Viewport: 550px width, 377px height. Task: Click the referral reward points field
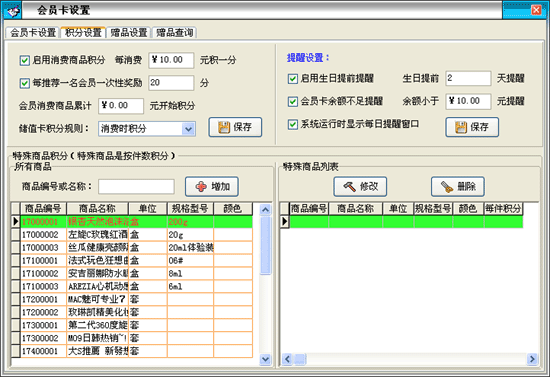click(x=171, y=83)
